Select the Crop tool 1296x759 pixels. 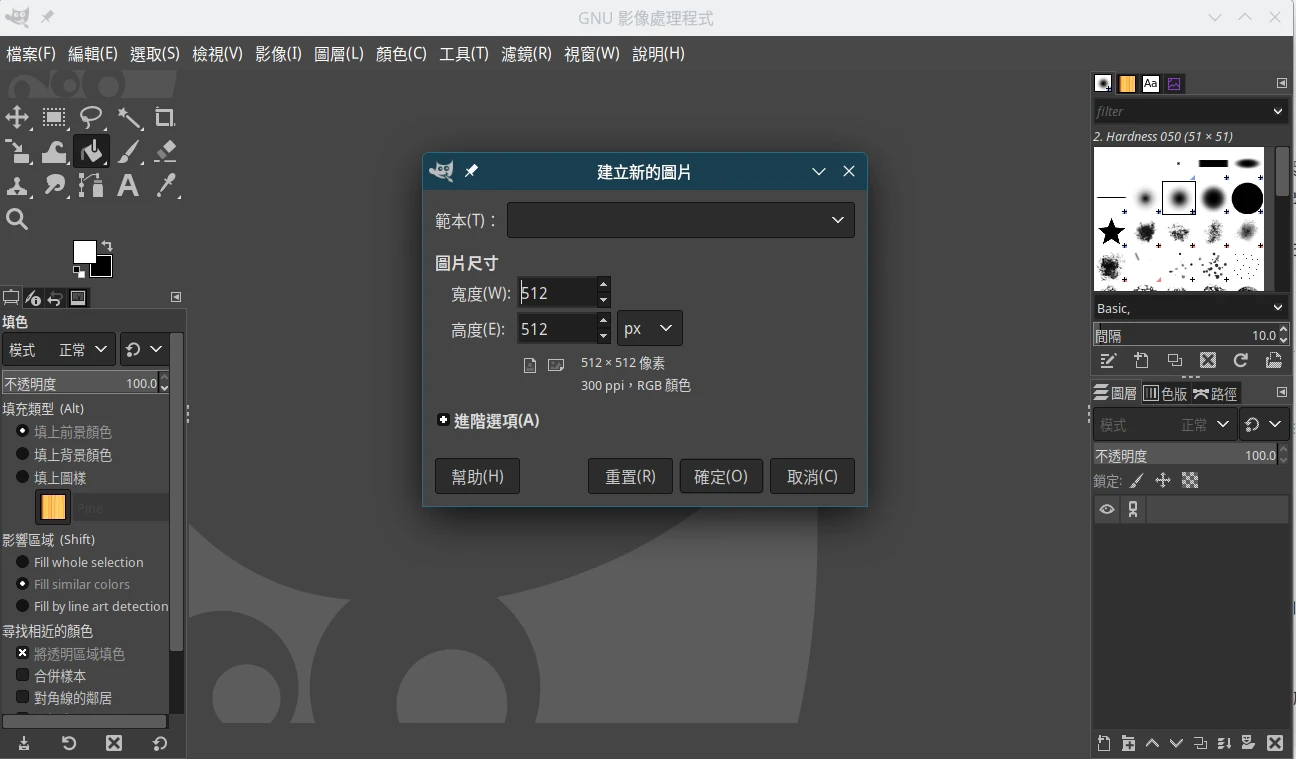point(165,118)
